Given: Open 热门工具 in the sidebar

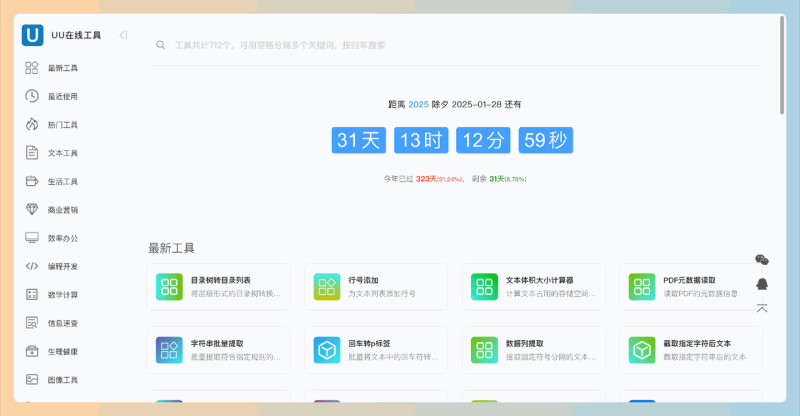Looking at the screenshot, I should (63, 125).
